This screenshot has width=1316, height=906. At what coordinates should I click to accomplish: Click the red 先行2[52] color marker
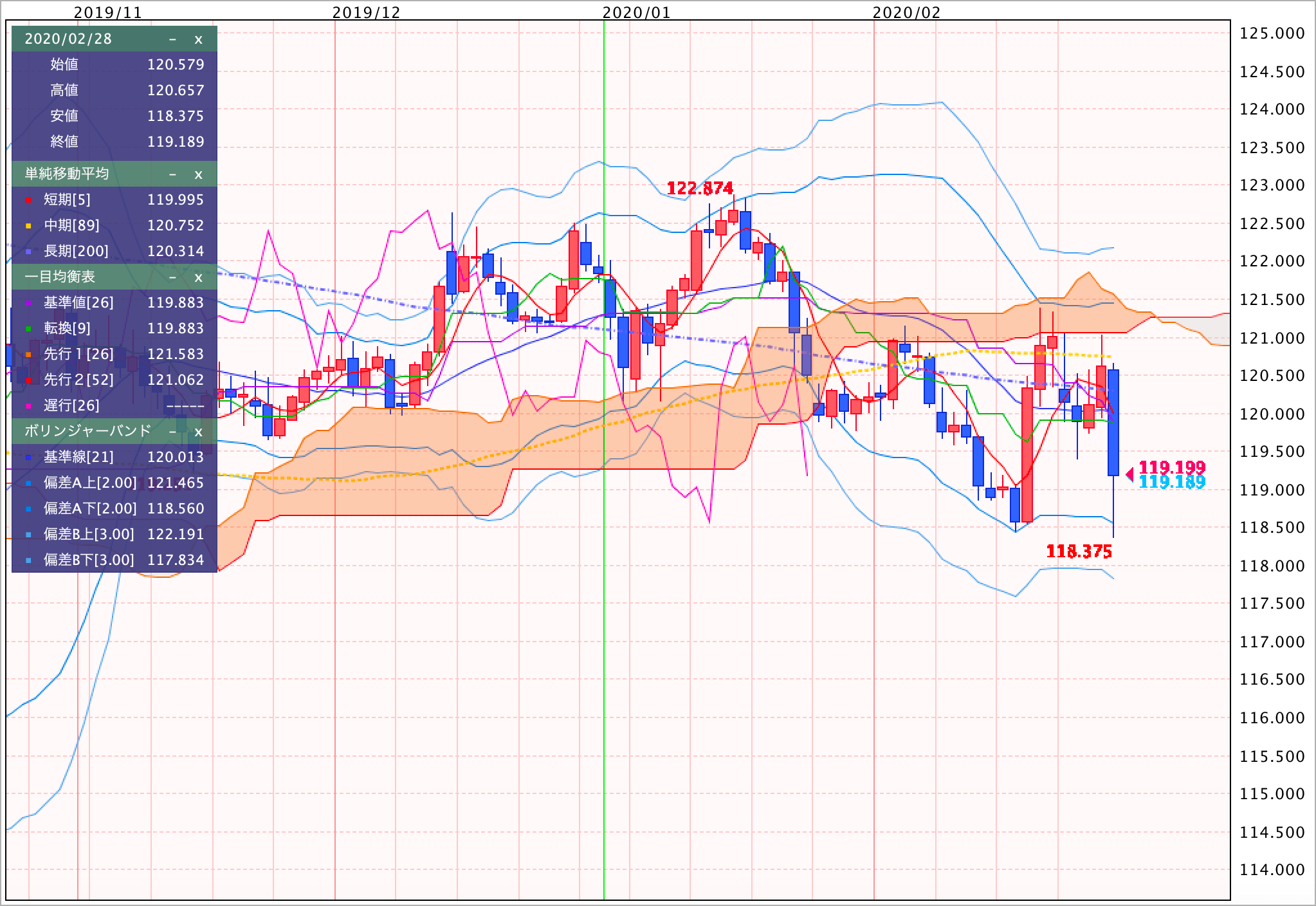[28, 381]
